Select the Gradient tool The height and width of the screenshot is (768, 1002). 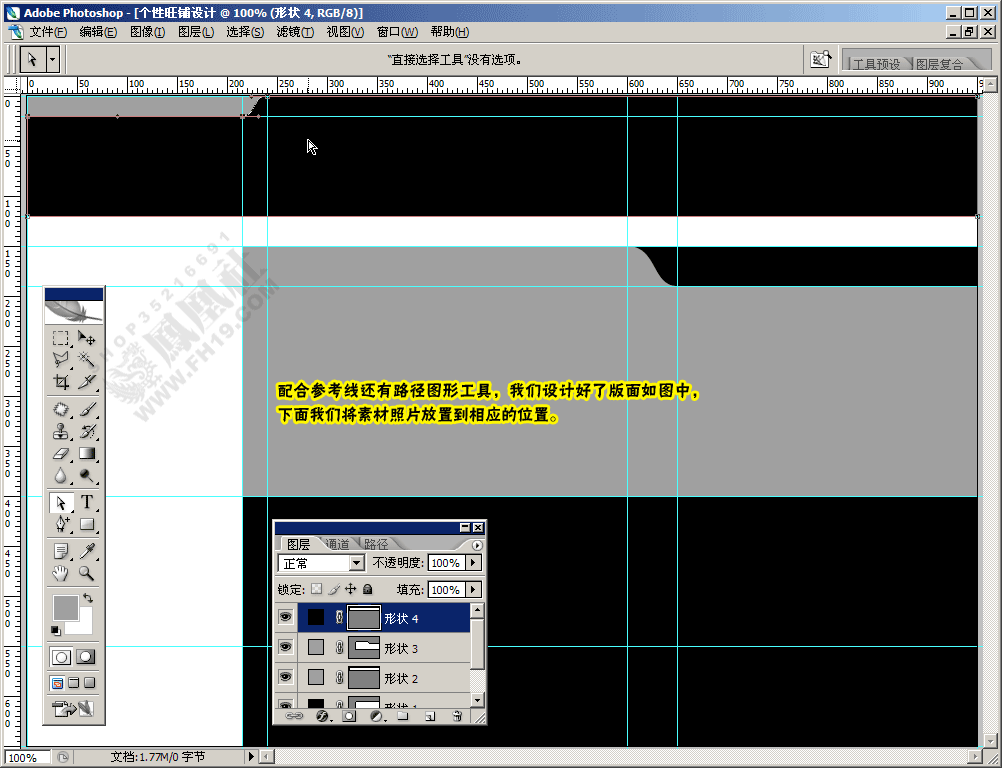(86, 454)
